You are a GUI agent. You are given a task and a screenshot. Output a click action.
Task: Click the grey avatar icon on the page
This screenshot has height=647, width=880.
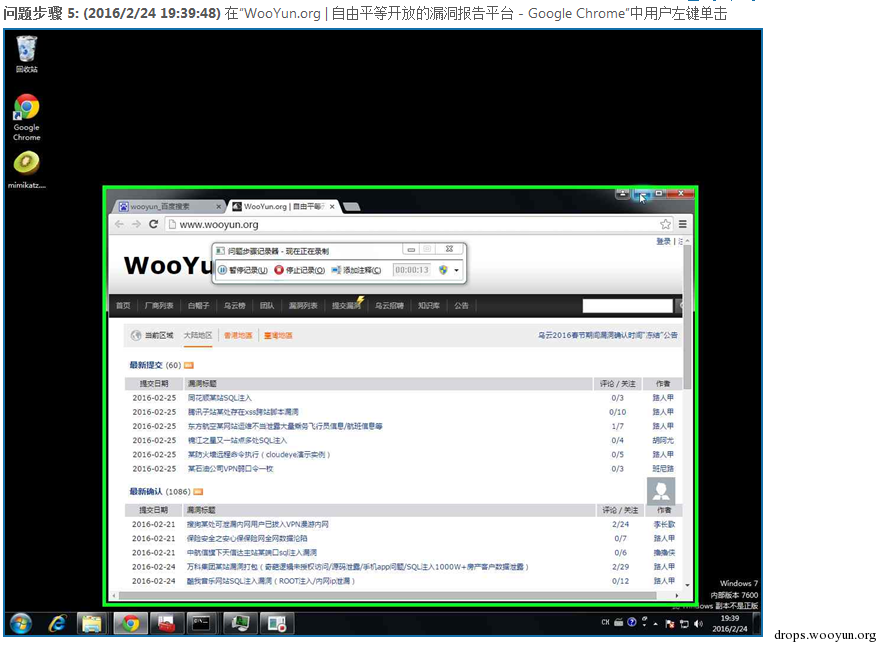661,492
